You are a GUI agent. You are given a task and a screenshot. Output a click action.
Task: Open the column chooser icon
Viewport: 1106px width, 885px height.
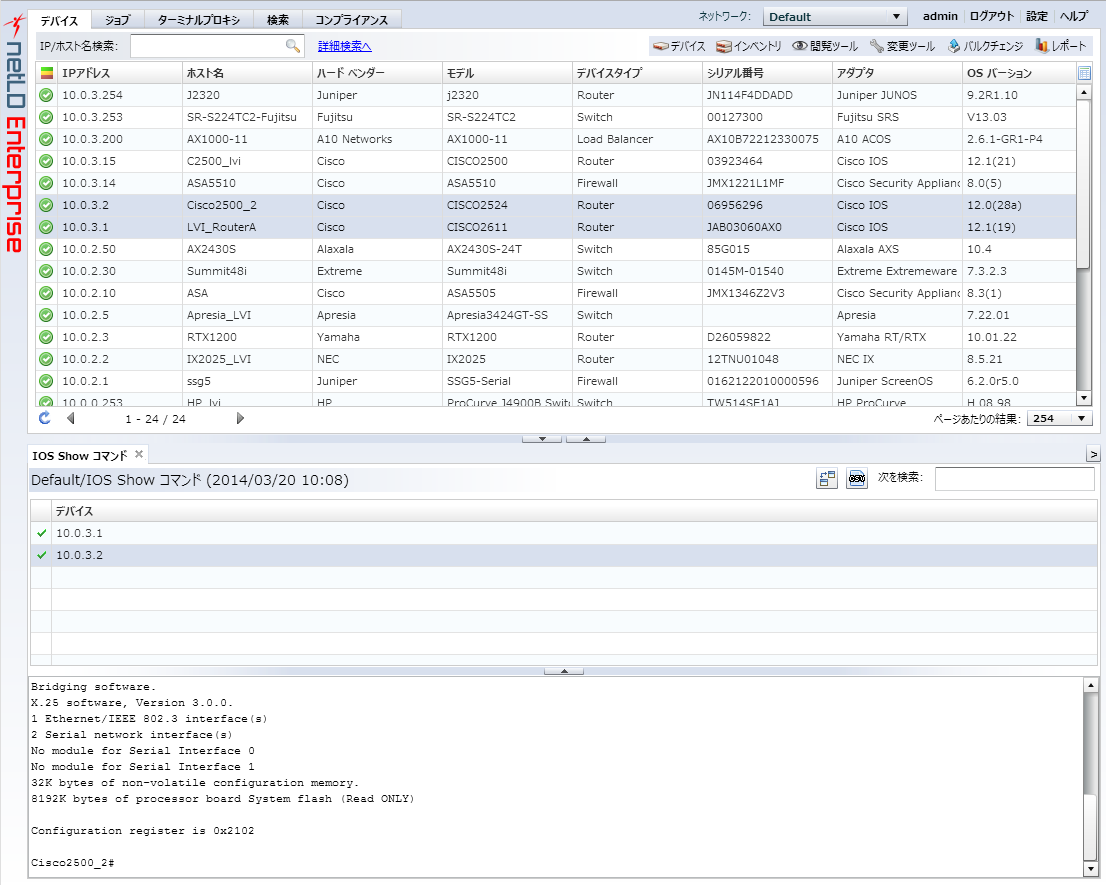[1084, 73]
